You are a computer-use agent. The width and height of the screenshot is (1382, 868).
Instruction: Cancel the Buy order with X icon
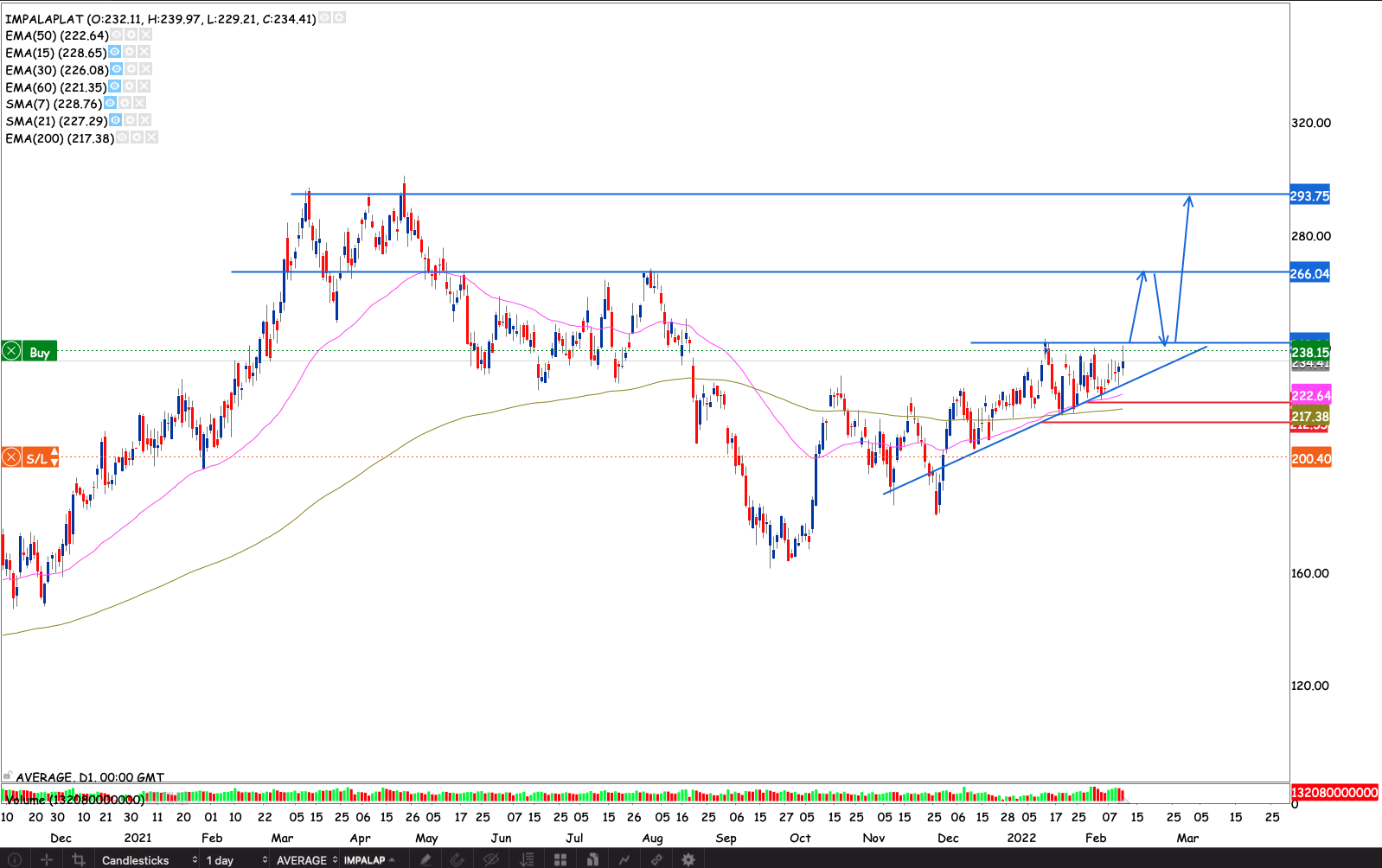point(11,351)
